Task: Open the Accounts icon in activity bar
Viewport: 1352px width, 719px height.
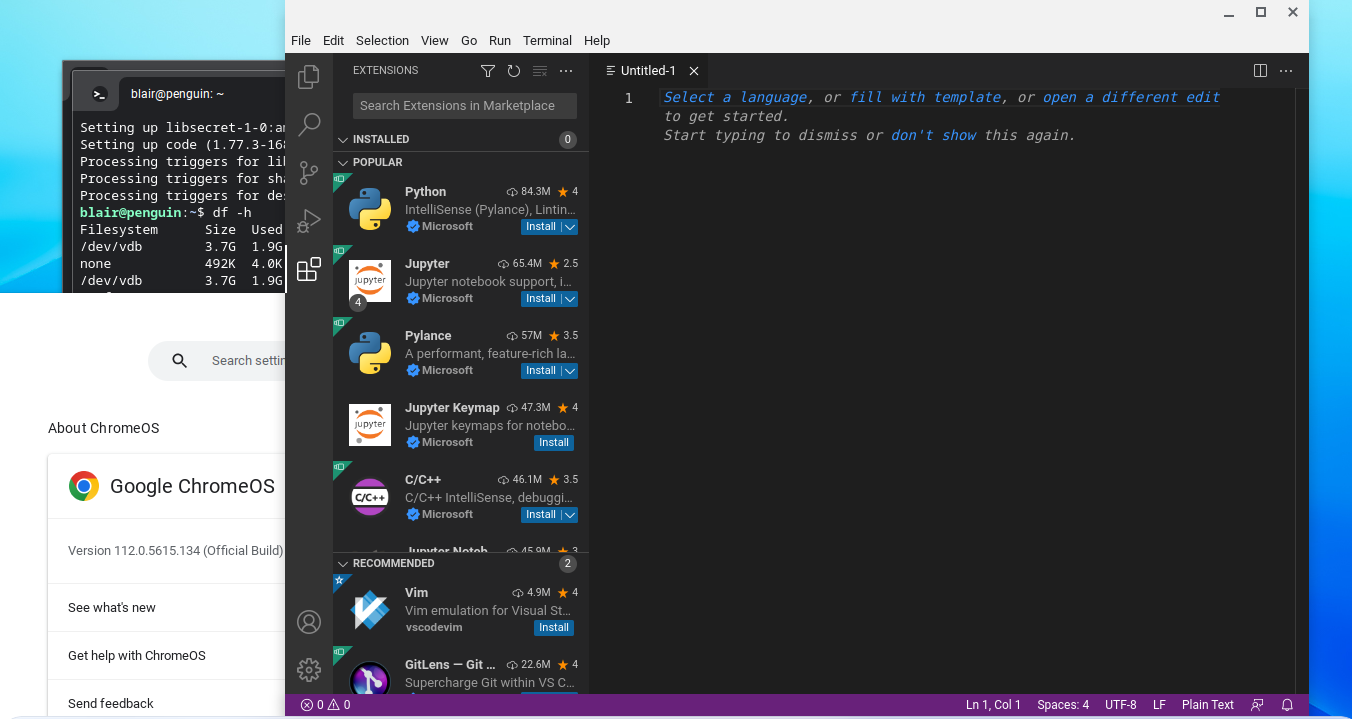Action: pyautogui.click(x=309, y=622)
